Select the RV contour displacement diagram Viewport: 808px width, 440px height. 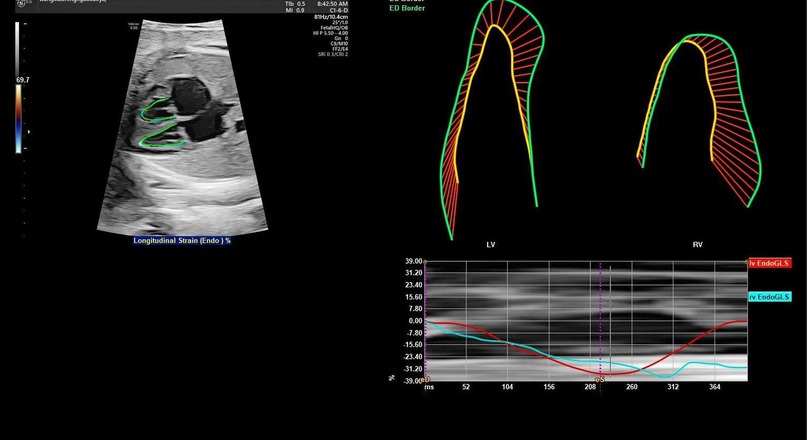coord(699,121)
